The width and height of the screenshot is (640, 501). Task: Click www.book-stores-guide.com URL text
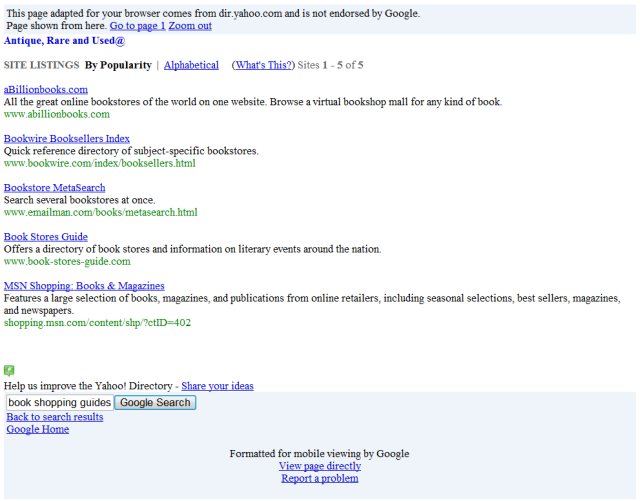click(67, 261)
